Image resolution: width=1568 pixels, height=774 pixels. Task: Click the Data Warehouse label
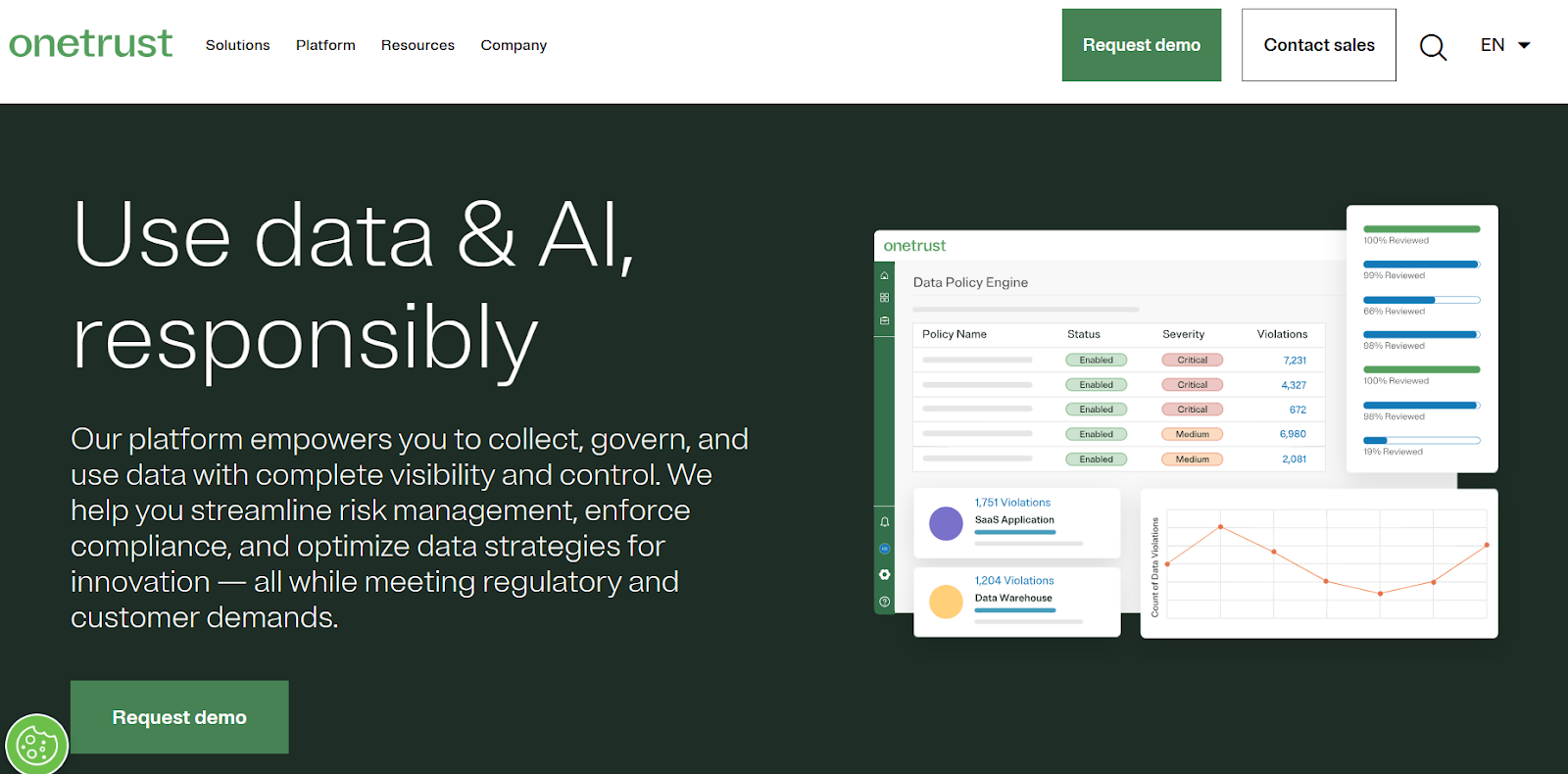[x=1013, y=598]
